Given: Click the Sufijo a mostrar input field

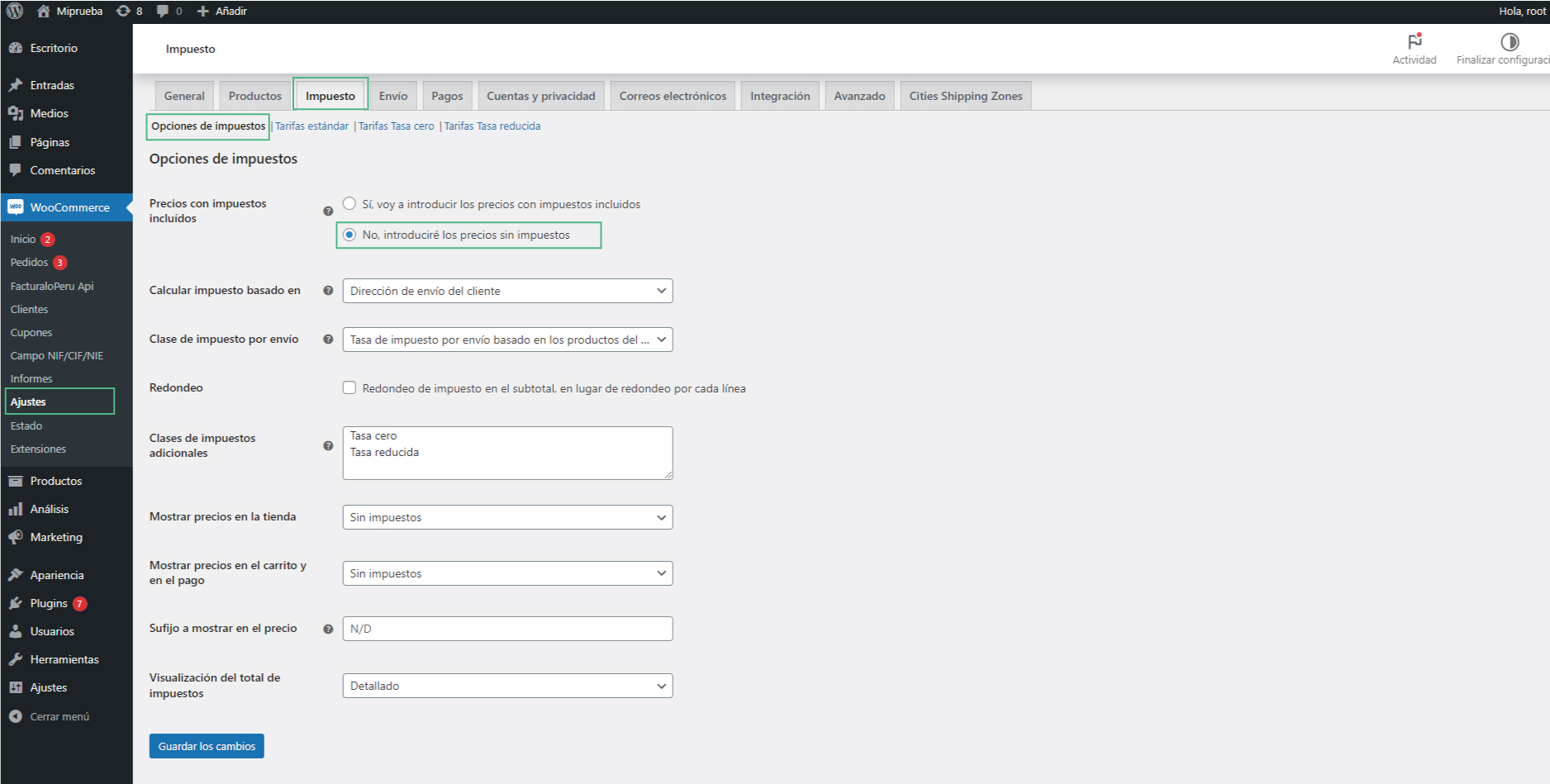Looking at the screenshot, I should point(507,629).
